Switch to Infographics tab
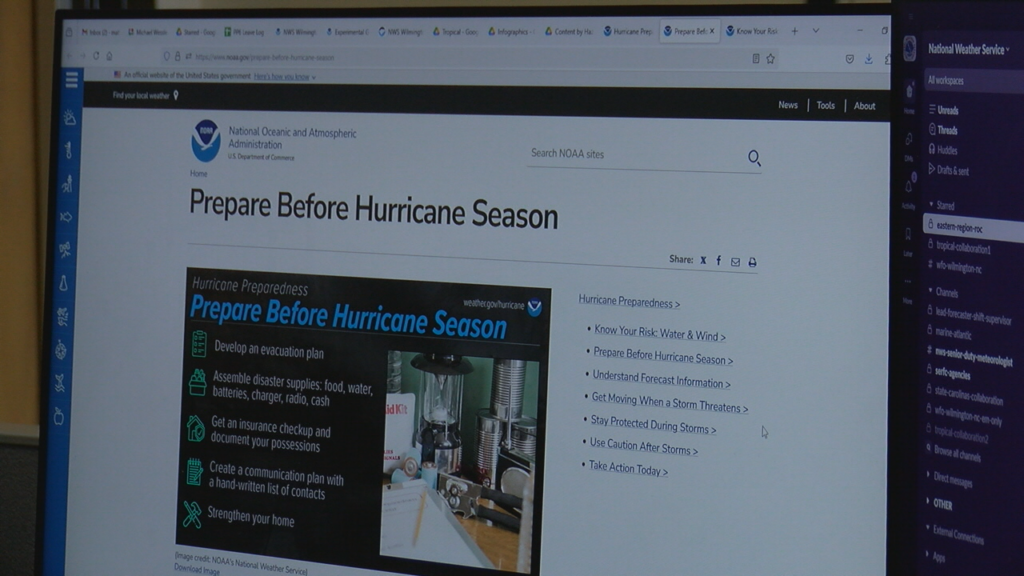 click(511, 31)
